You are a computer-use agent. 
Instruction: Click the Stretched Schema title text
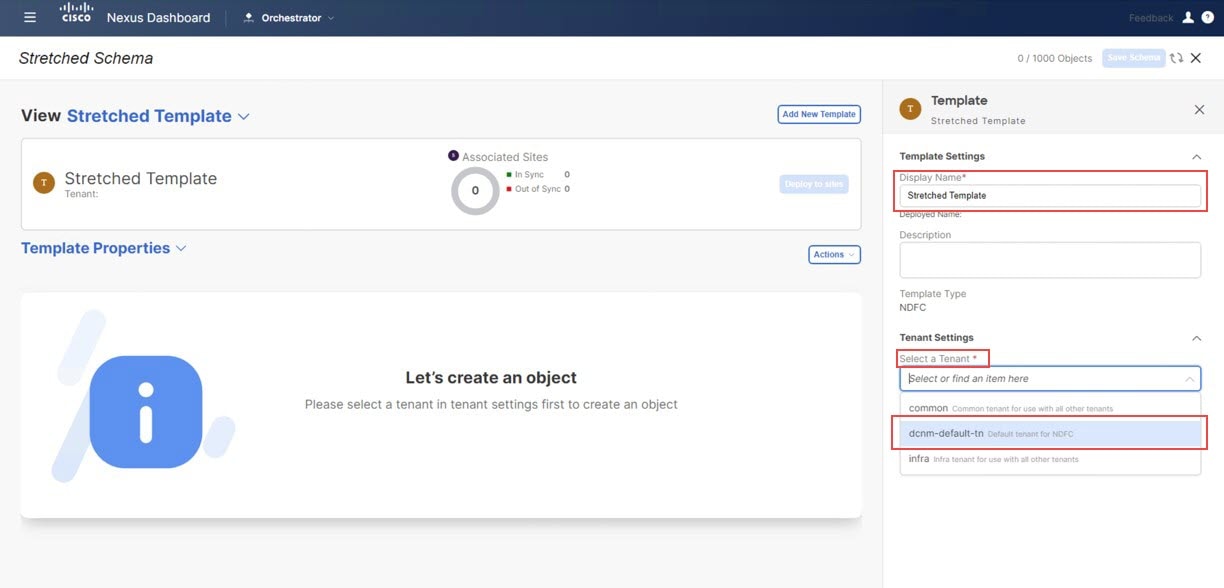click(x=86, y=58)
